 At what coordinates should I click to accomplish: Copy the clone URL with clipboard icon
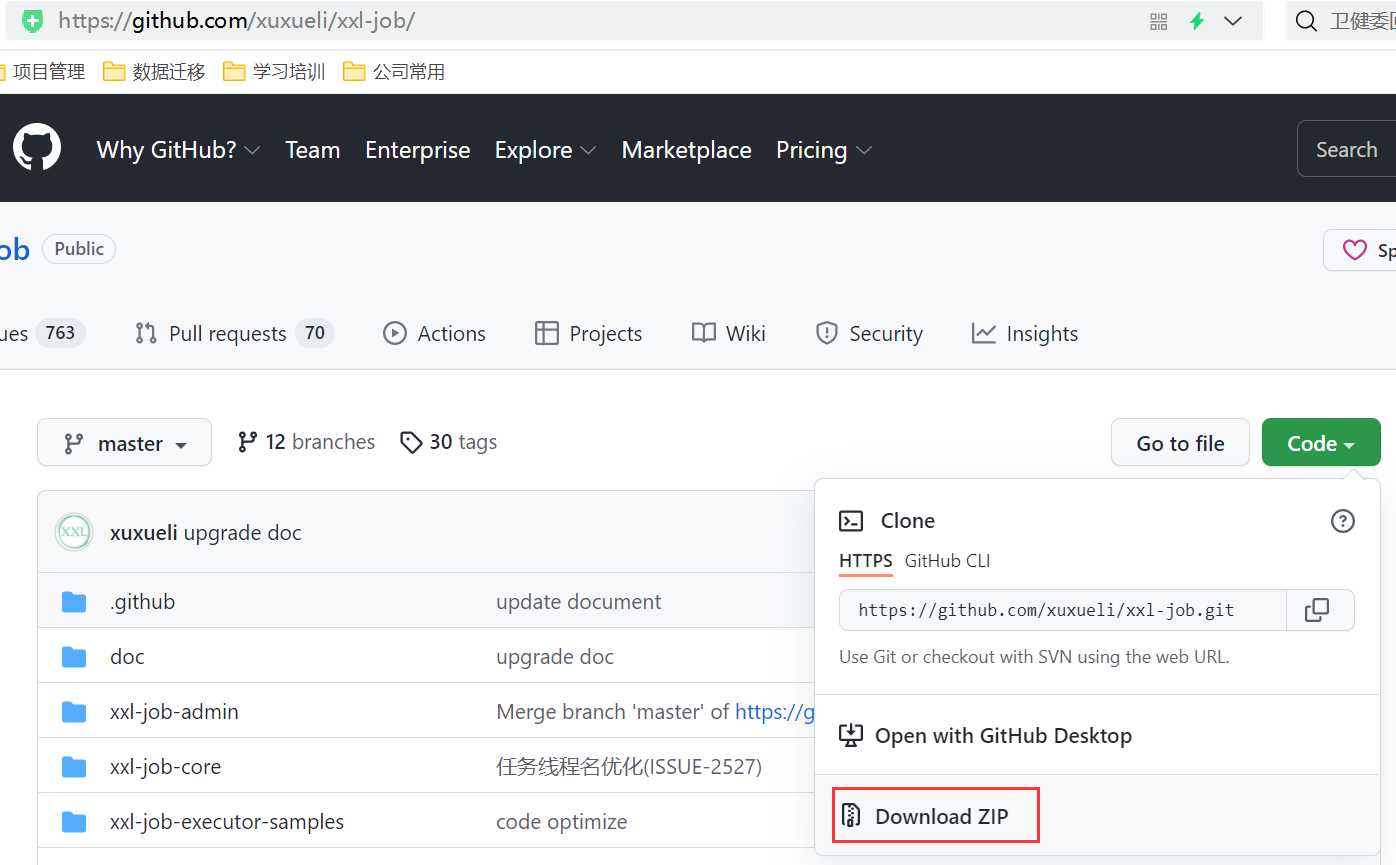[1318, 610]
